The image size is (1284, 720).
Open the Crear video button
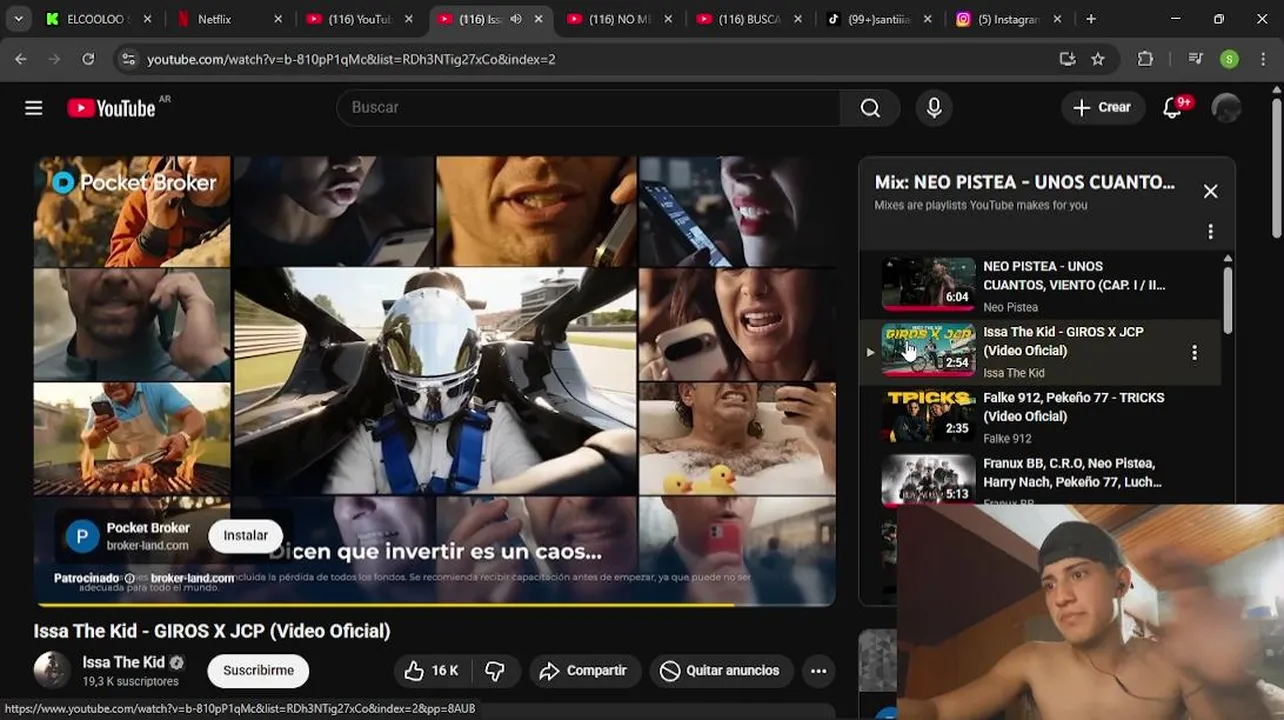click(1102, 108)
